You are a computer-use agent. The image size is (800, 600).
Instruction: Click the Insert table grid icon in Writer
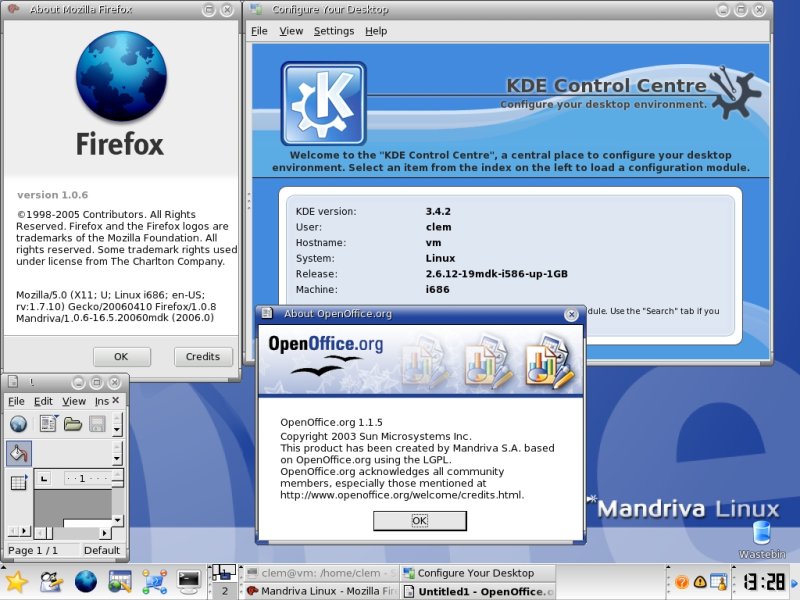click(19, 482)
